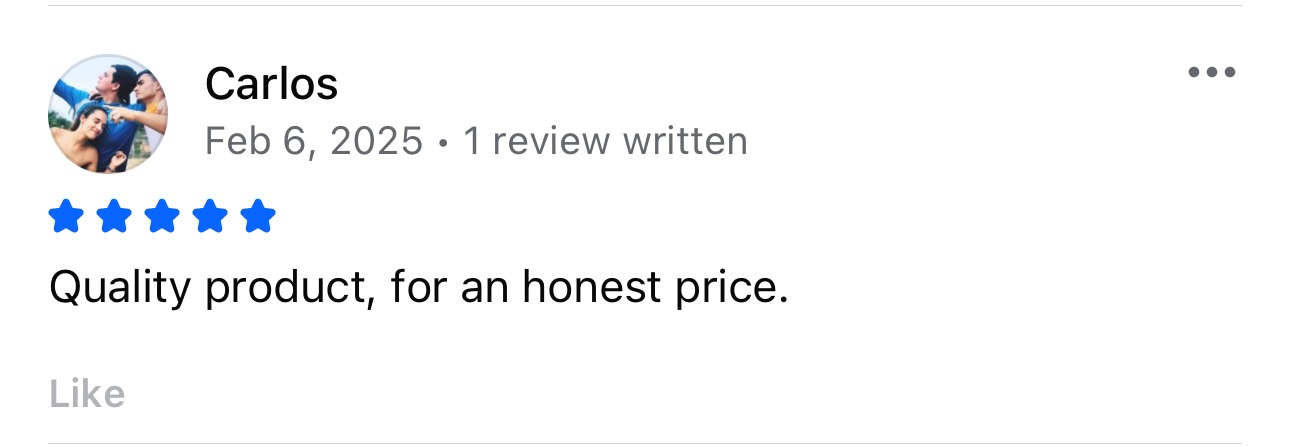Click the second blue rating star
1290x447 pixels.
point(113,216)
